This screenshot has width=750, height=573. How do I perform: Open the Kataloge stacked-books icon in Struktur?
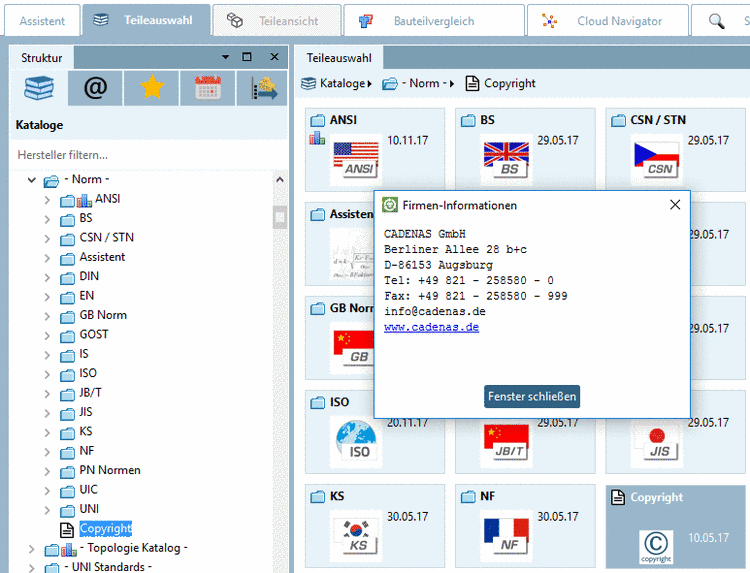(39, 88)
